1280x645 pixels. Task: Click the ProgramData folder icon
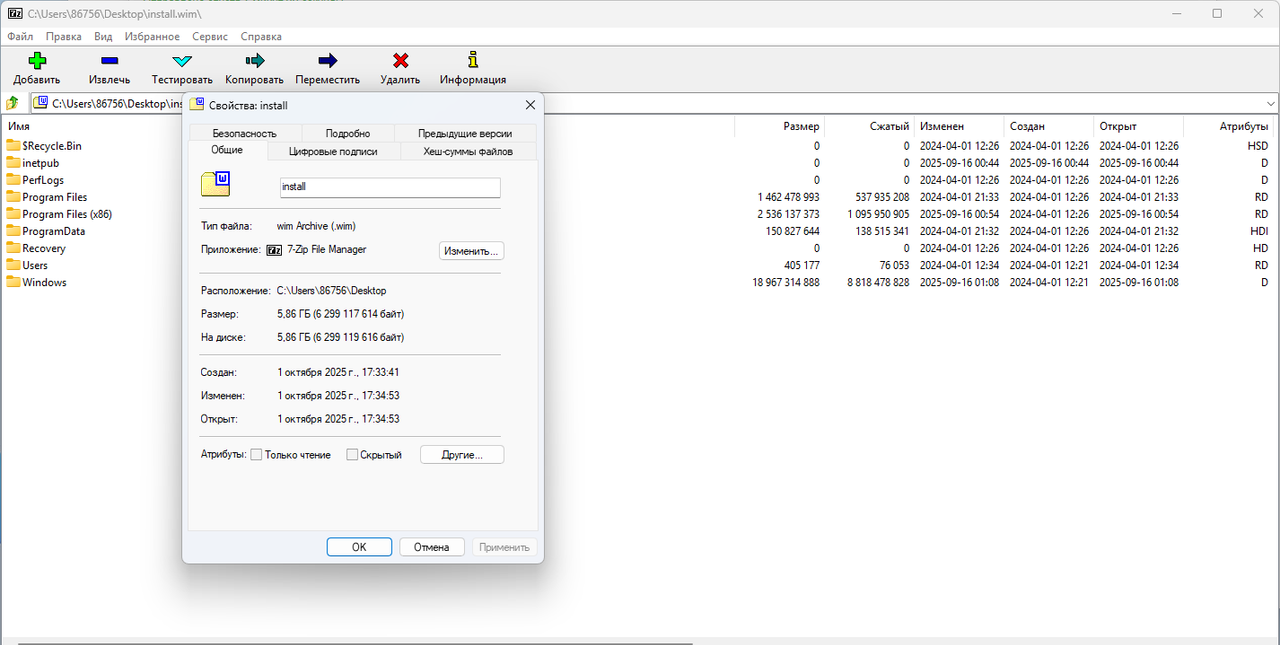click(13, 231)
